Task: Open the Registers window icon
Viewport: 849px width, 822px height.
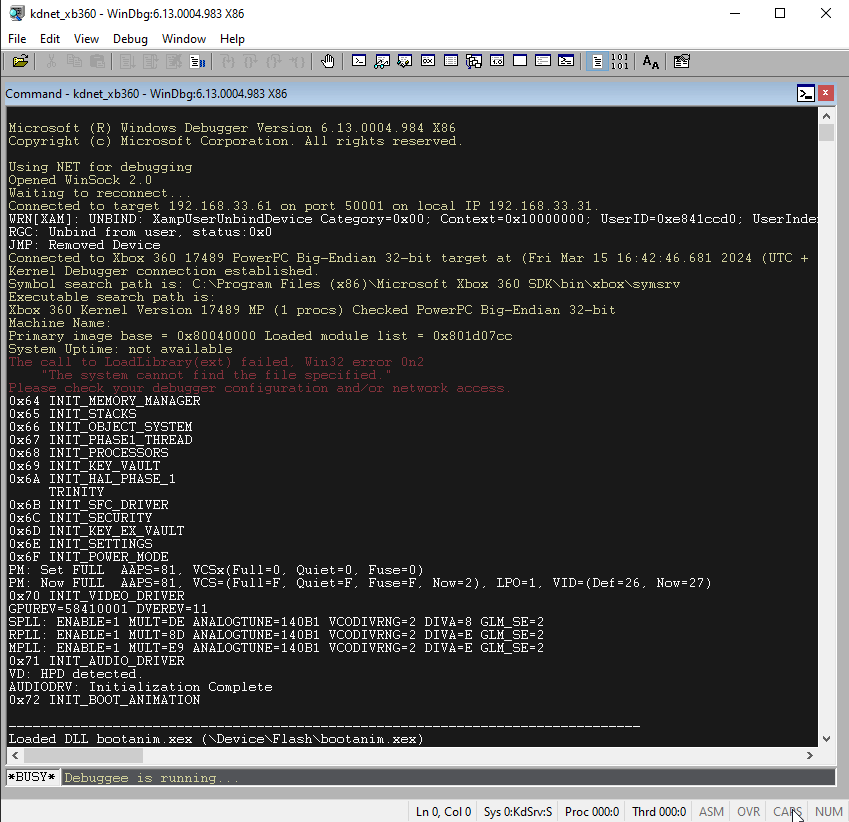Action: click(x=428, y=61)
